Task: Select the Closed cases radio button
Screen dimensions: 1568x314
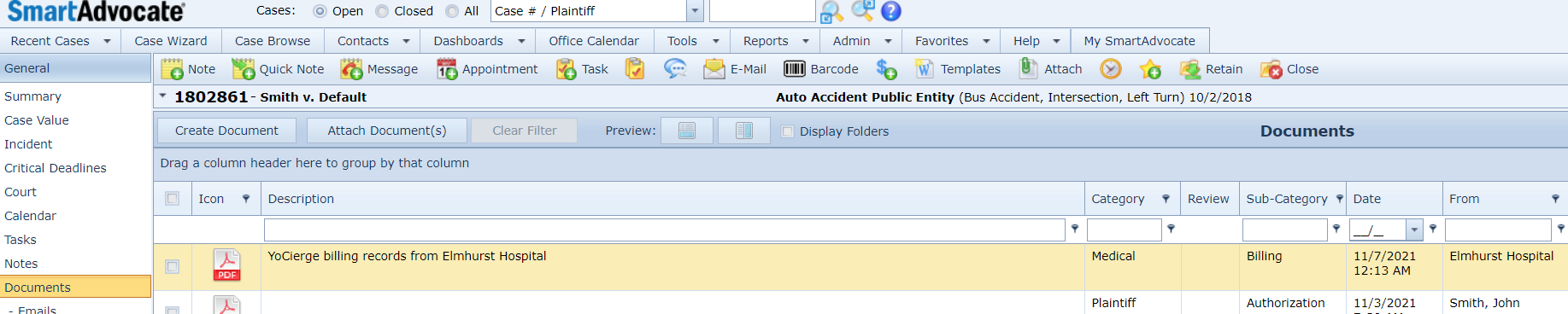Action: click(x=382, y=11)
